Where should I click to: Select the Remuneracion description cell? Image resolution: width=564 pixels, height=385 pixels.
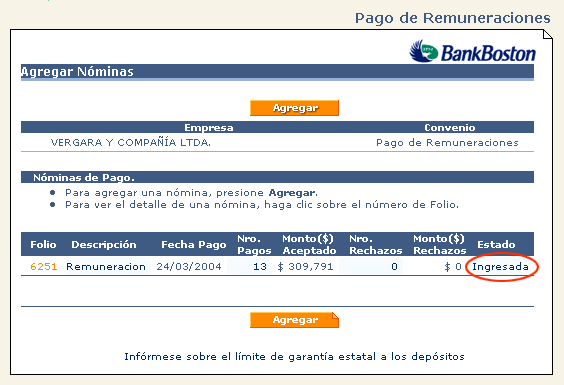click(x=106, y=267)
